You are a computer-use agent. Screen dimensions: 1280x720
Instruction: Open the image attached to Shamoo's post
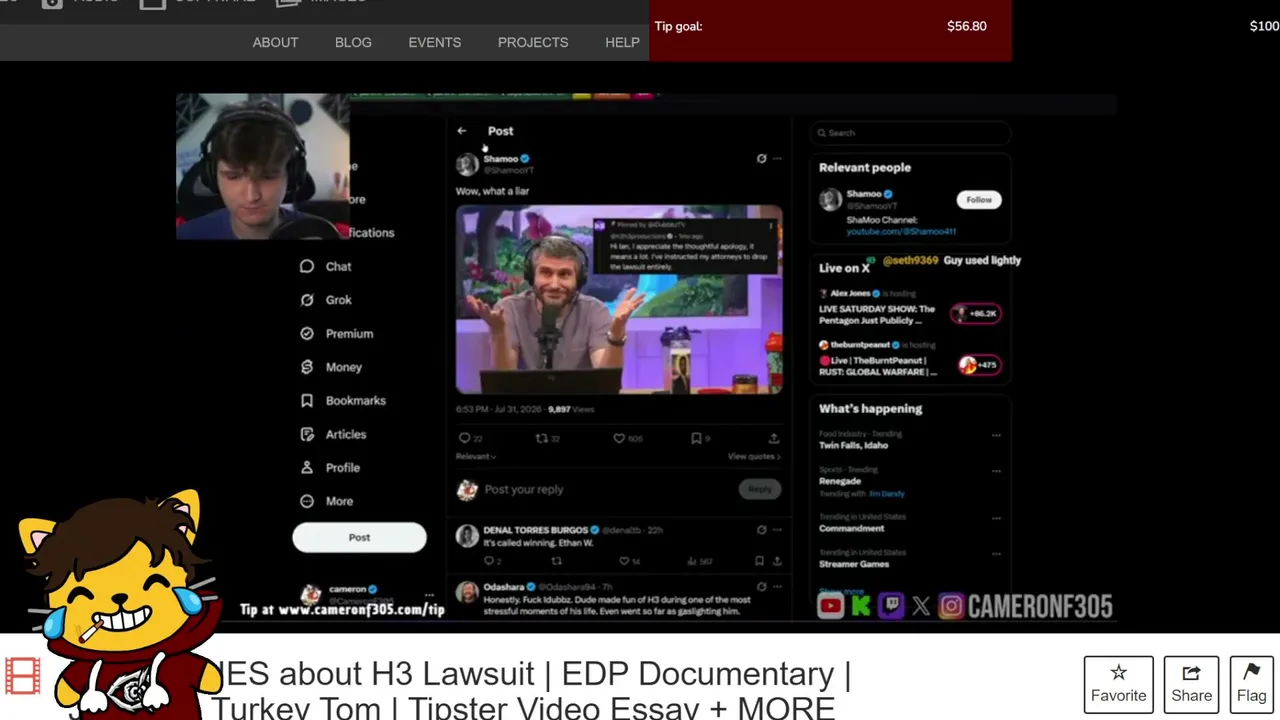619,299
